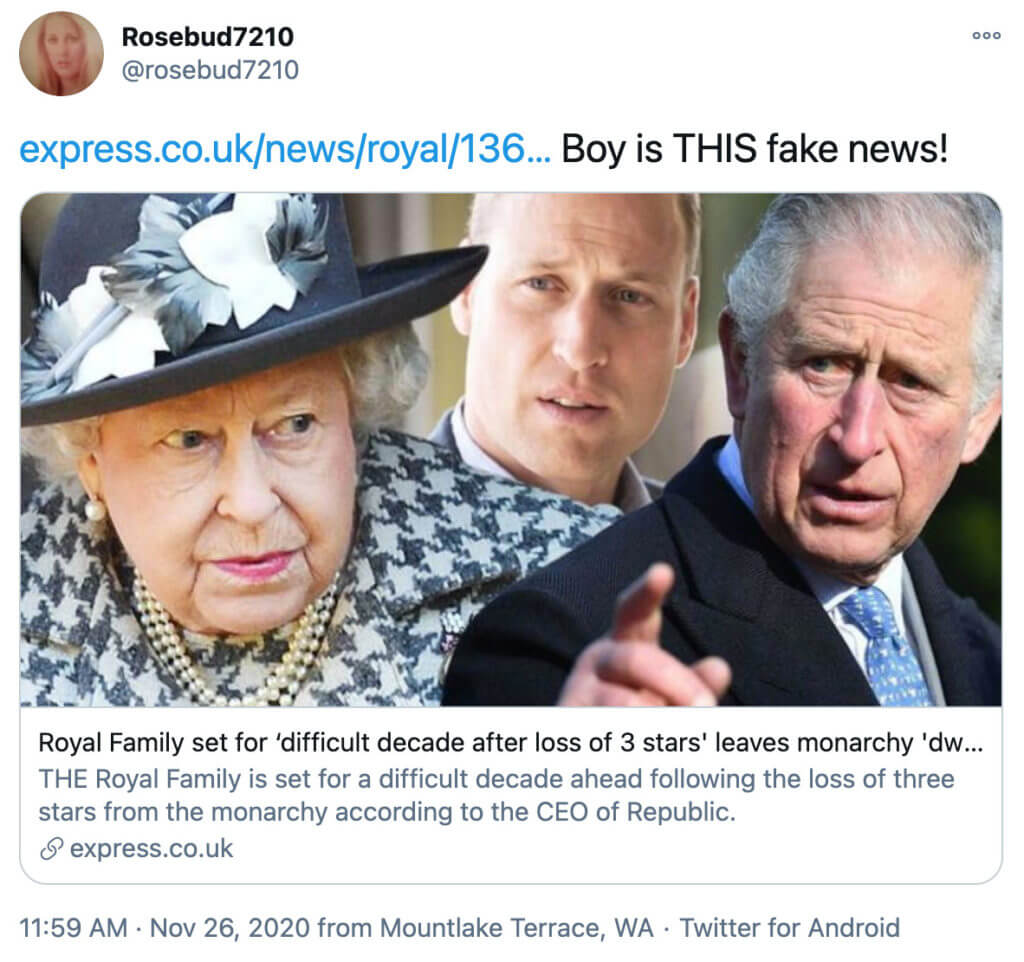
Task: Click the pointing hand in the card image
Action: click(647, 651)
